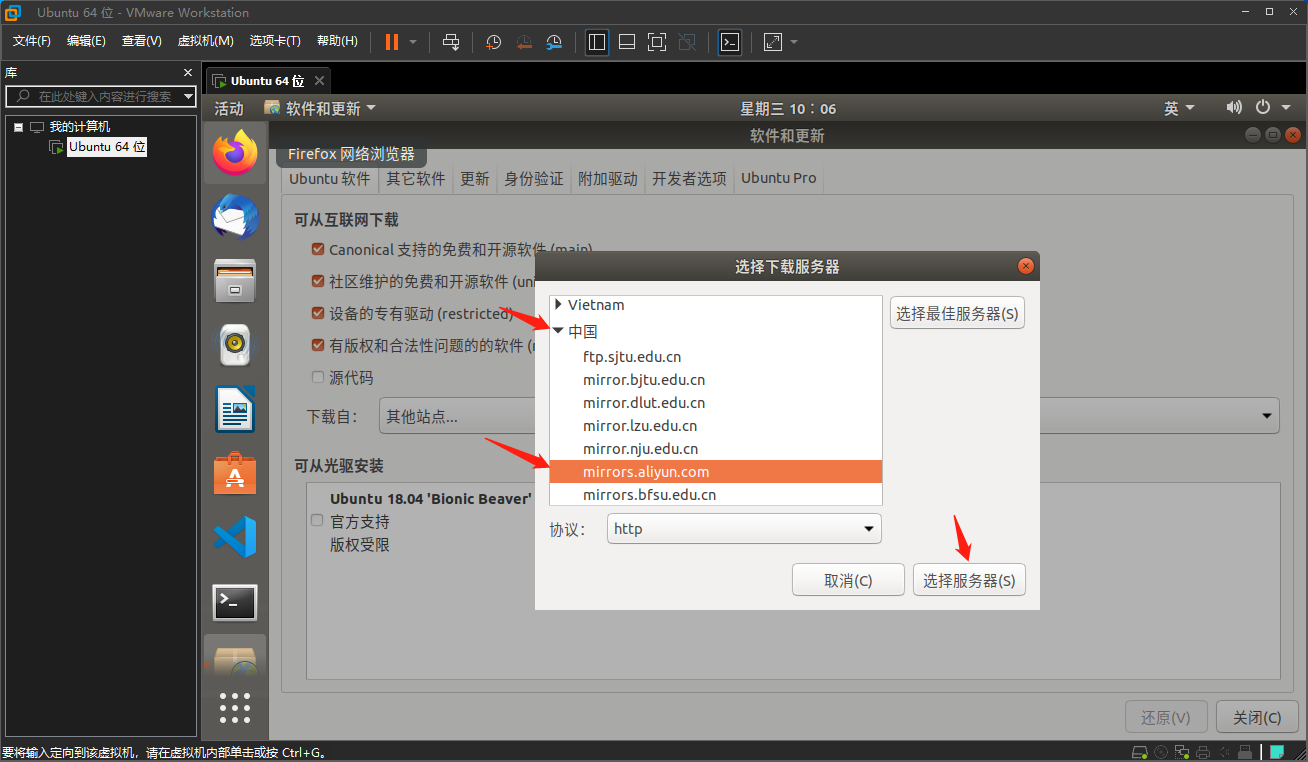Switch to the 其它软件 tab
The image size is (1308, 762).
click(416, 178)
